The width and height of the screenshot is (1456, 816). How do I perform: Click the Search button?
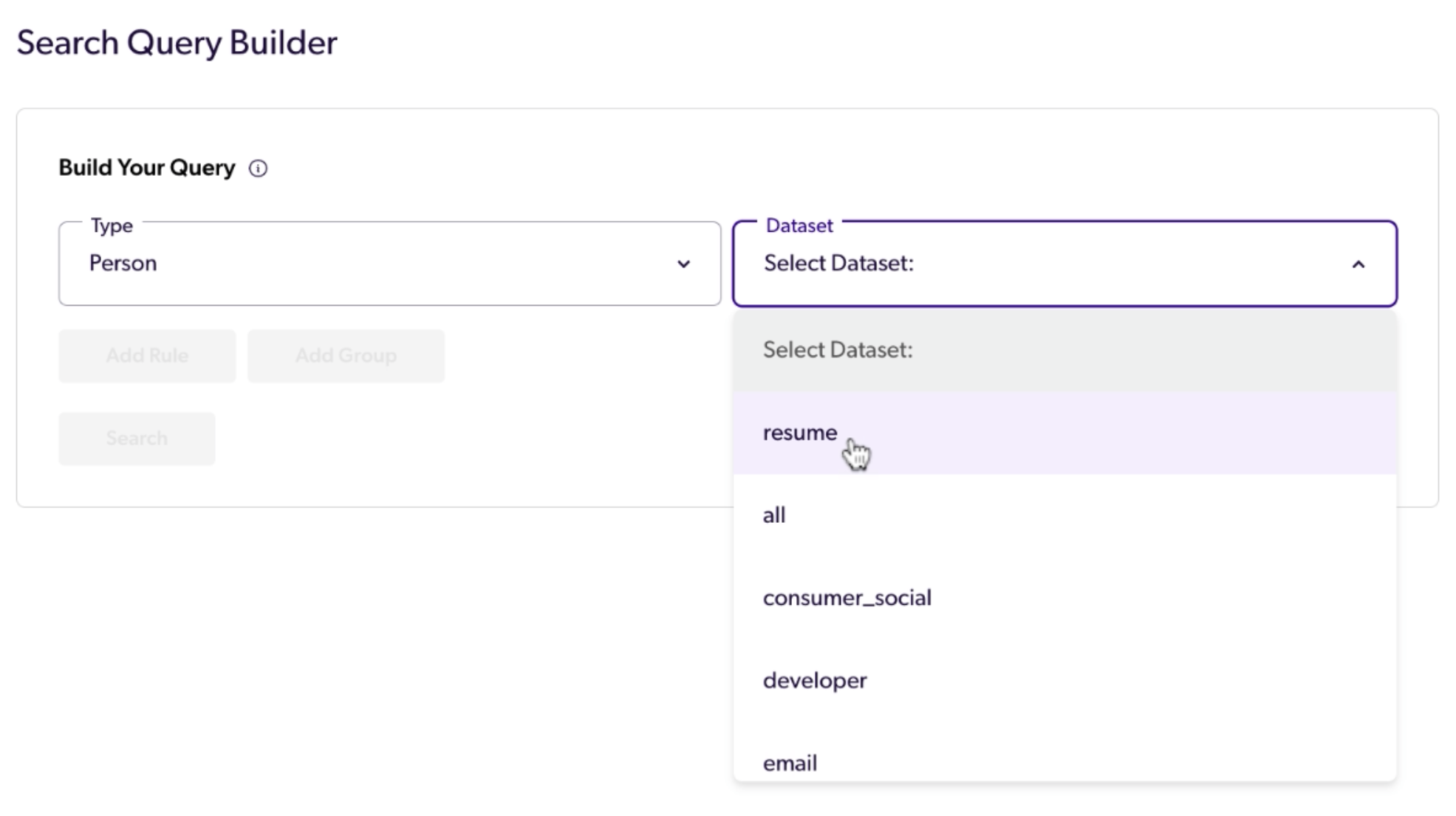click(x=137, y=439)
